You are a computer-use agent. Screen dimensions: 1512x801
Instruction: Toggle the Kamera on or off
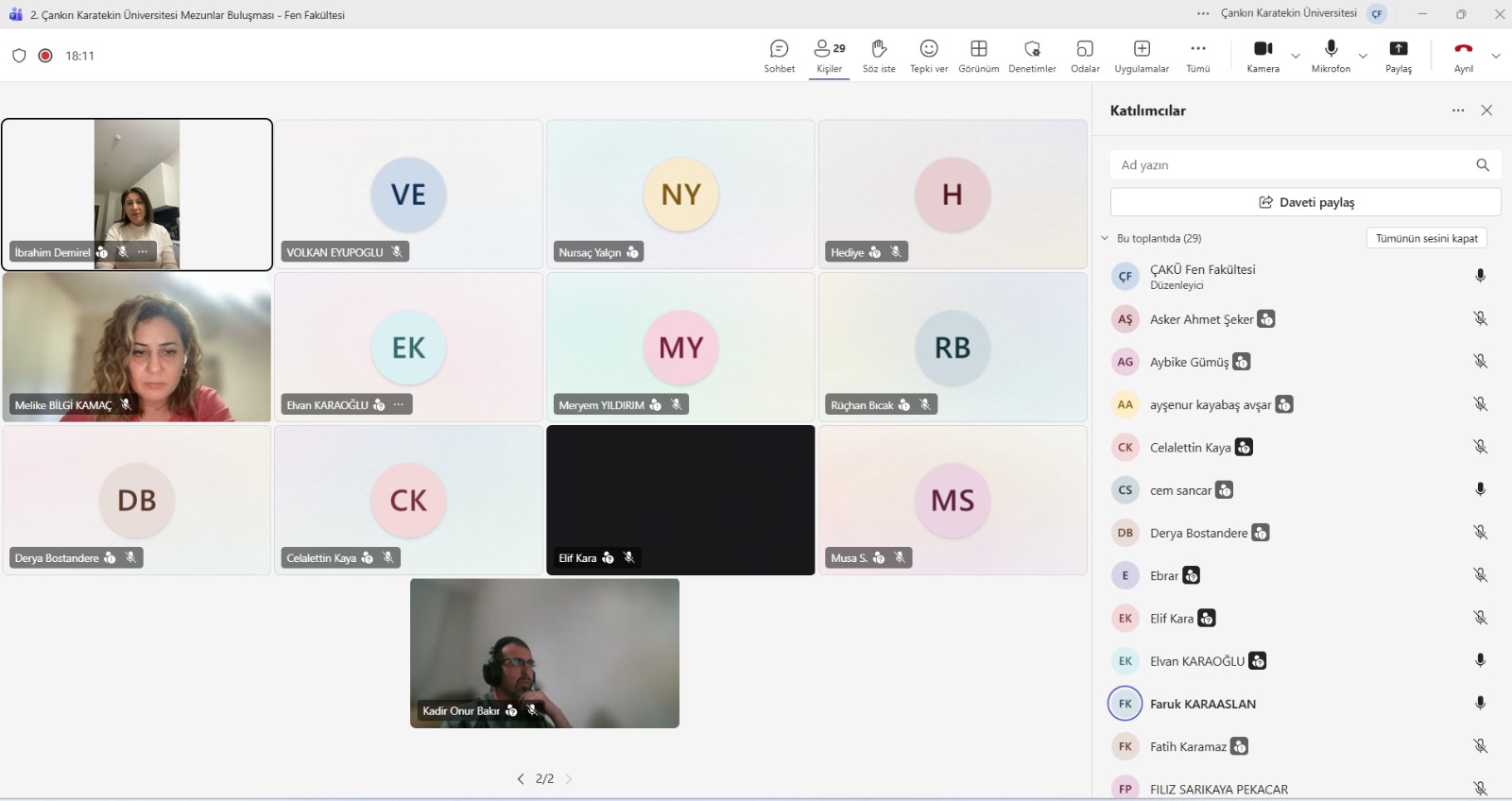point(1263,55)
